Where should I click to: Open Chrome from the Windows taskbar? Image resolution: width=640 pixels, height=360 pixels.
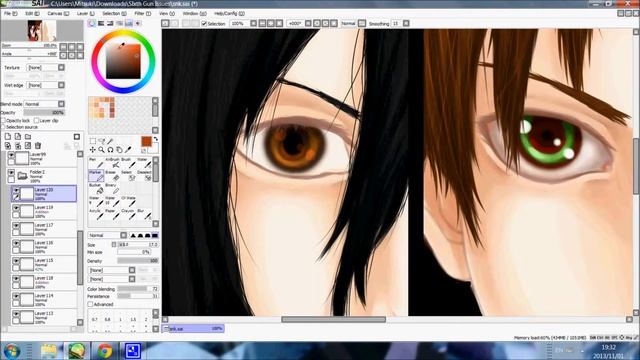[104, 351]
